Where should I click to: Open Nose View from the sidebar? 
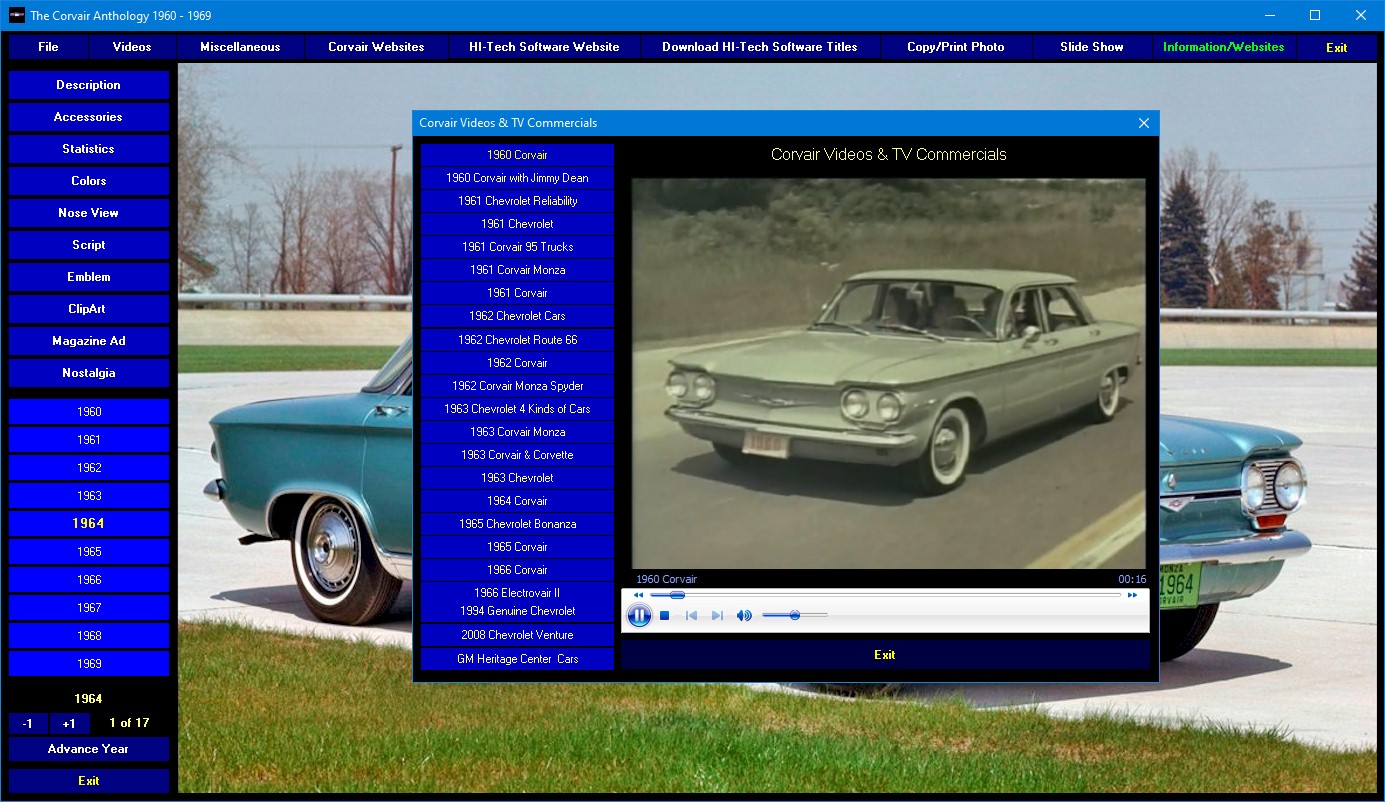pos(89,213)
